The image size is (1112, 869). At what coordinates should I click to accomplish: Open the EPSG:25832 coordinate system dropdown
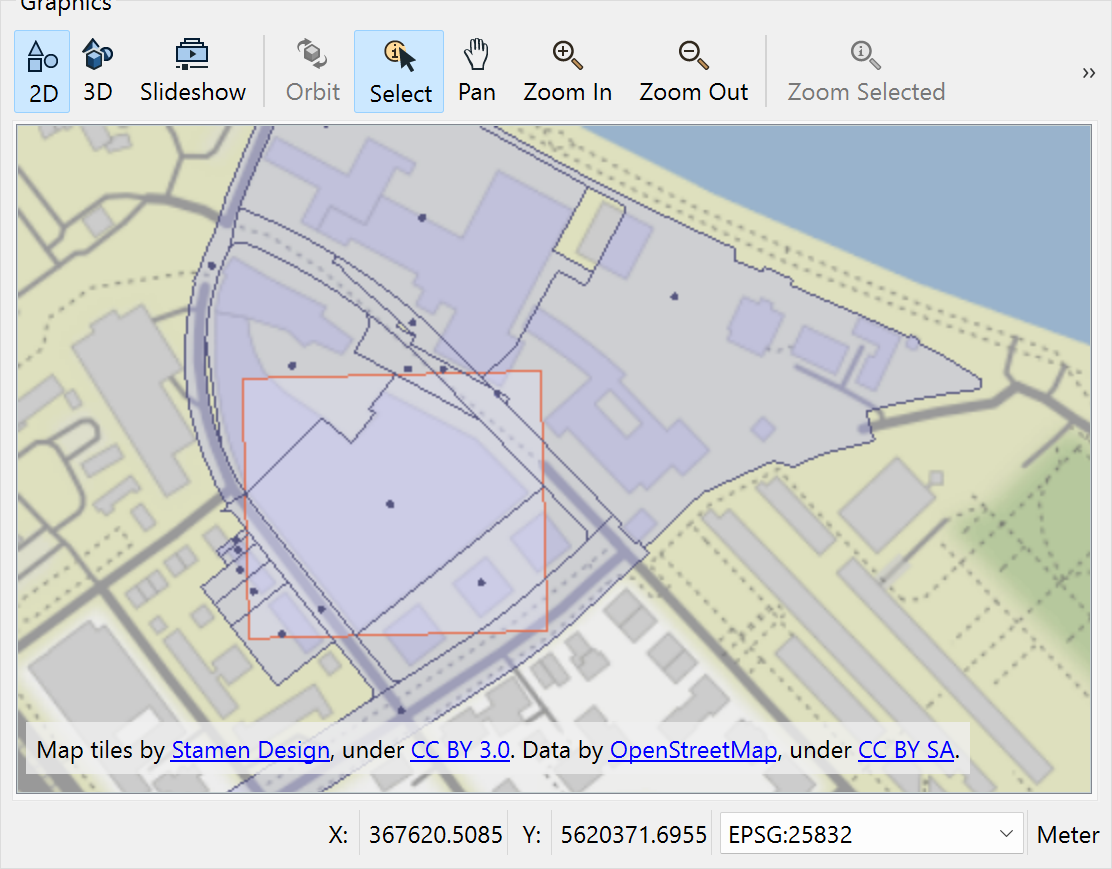coord(871,835)
